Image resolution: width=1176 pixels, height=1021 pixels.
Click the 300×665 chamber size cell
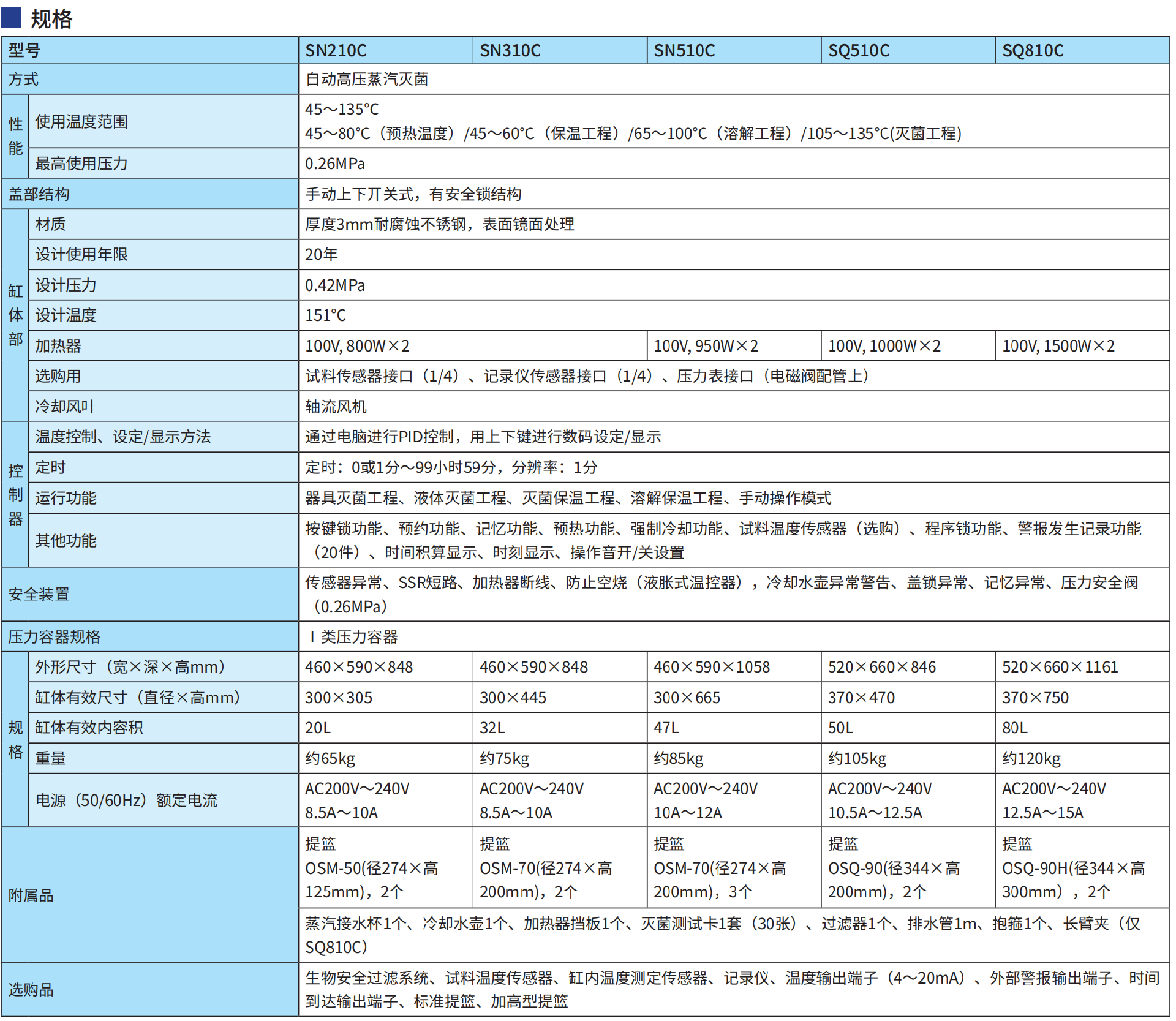(734, 698)
